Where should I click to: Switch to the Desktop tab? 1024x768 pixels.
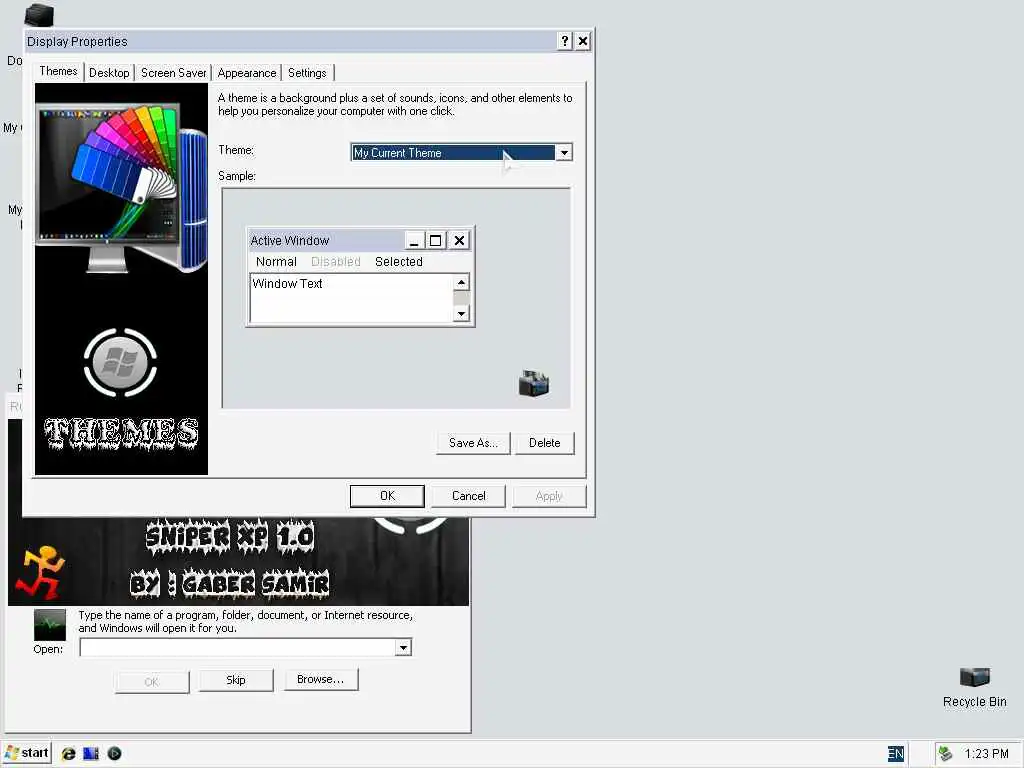109,72
